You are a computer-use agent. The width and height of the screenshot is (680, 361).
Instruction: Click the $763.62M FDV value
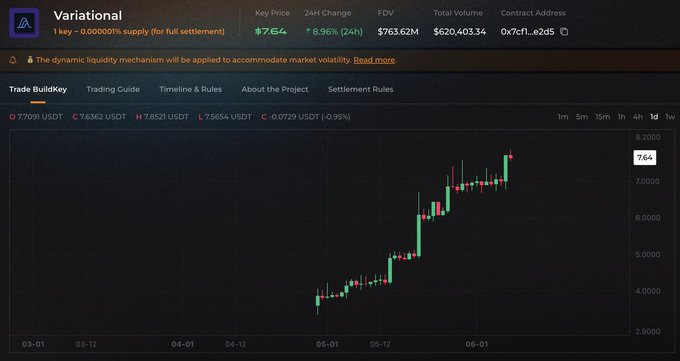coord(398,32)
